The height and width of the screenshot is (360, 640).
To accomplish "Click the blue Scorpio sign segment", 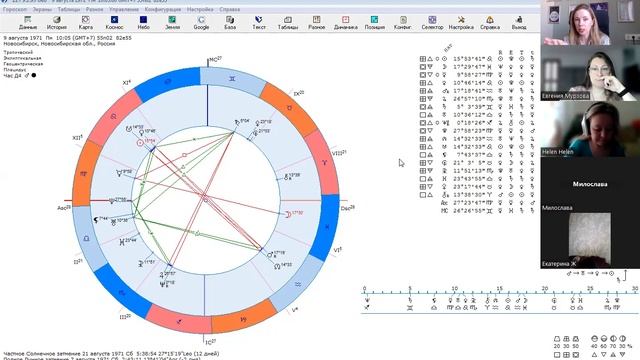I will tap(121, 292).
